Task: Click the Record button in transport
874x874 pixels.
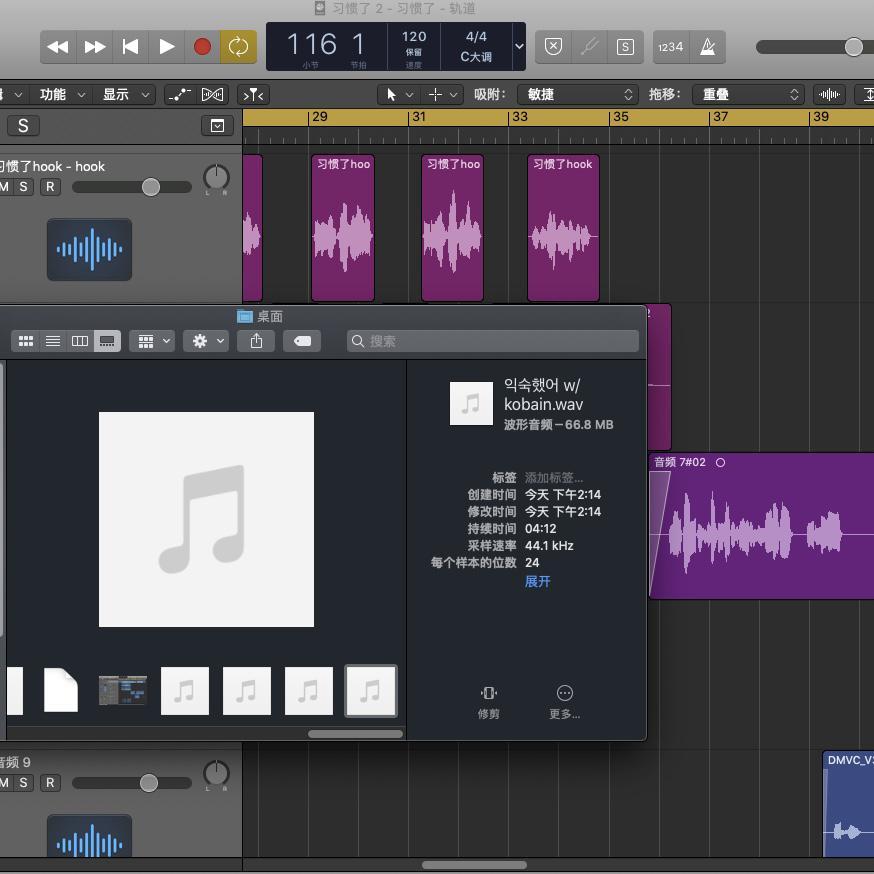Action: (202, 47)
